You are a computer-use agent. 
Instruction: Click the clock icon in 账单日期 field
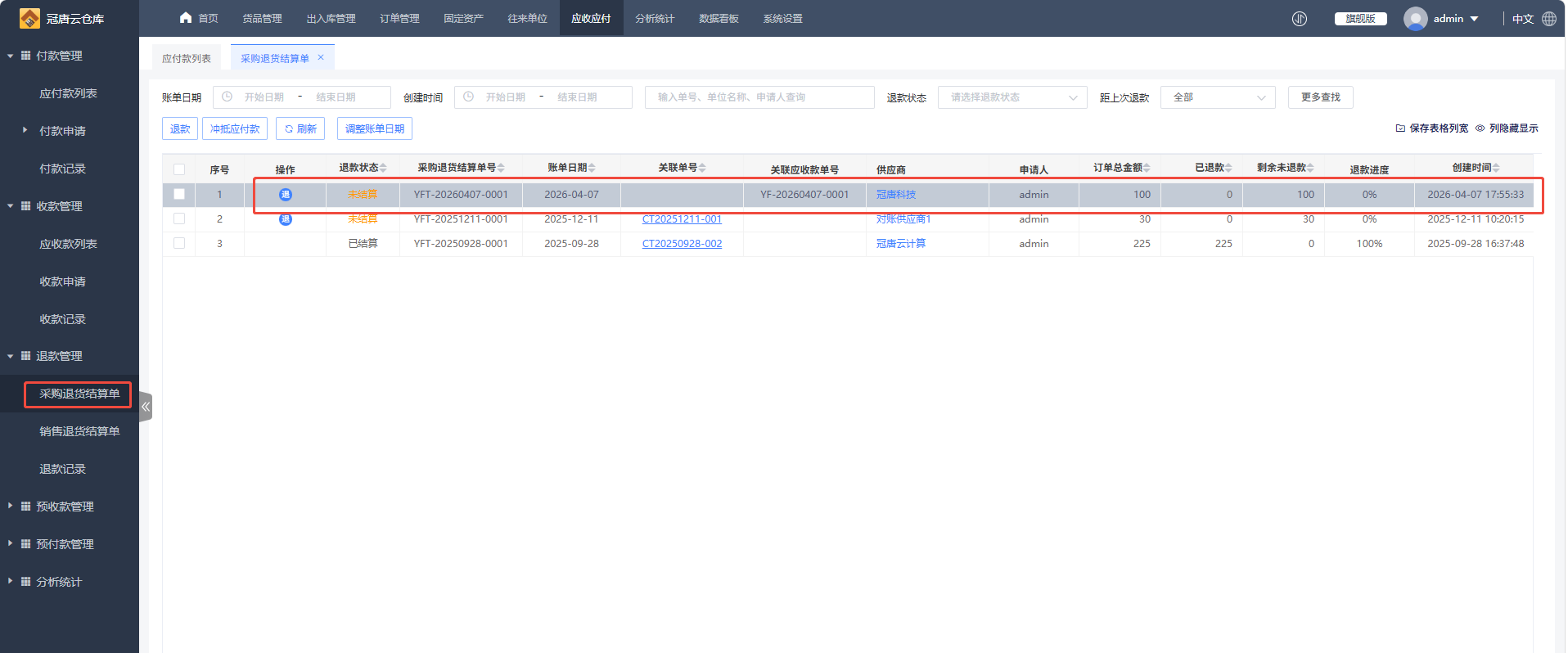pos(228,97)
